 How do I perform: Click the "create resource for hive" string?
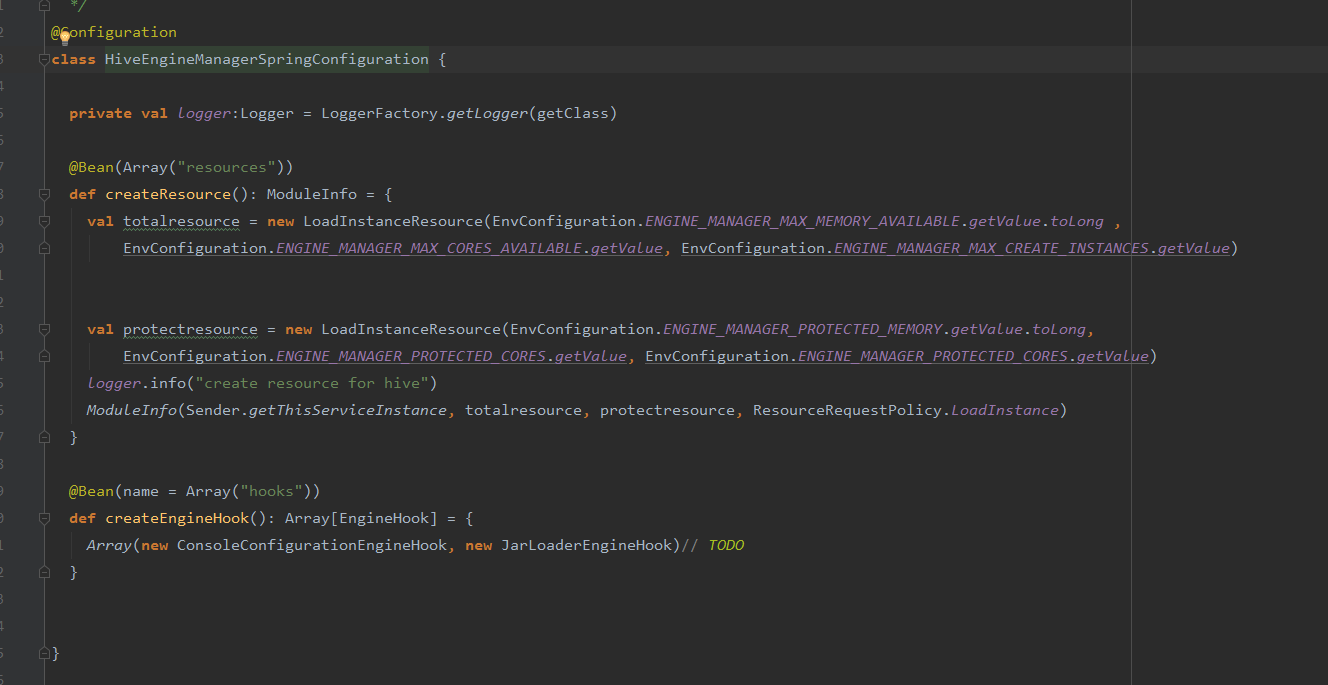tap(316, 383)
